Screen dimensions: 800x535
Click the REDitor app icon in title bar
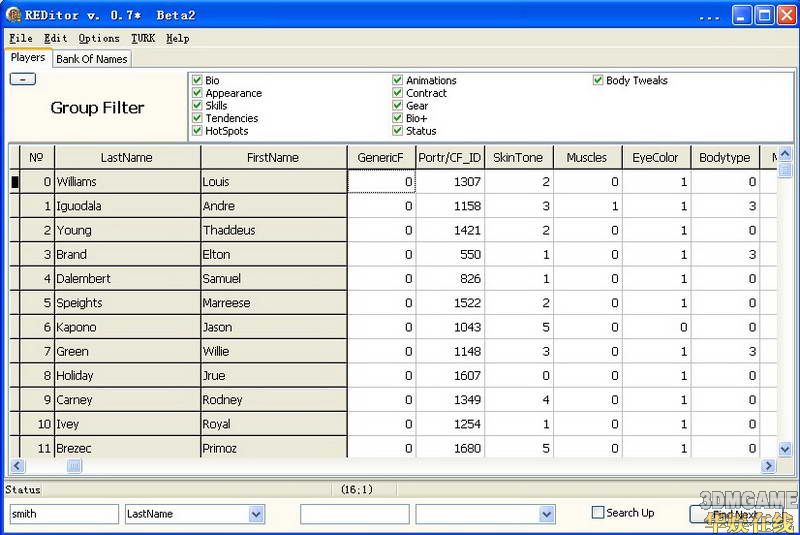point(13,15)
